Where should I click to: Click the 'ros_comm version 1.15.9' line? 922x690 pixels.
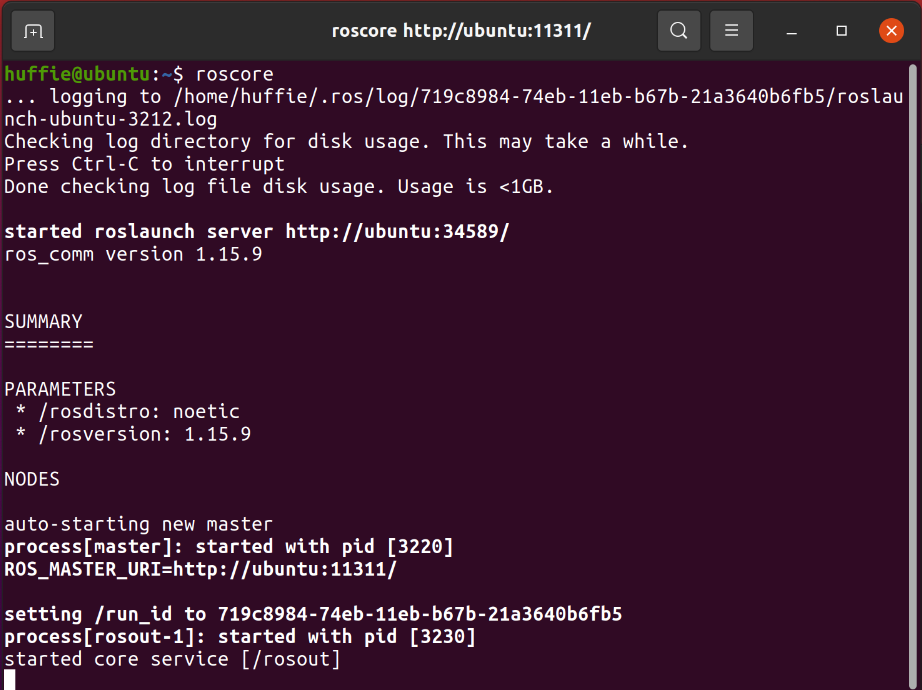click(x=133, y=254)
